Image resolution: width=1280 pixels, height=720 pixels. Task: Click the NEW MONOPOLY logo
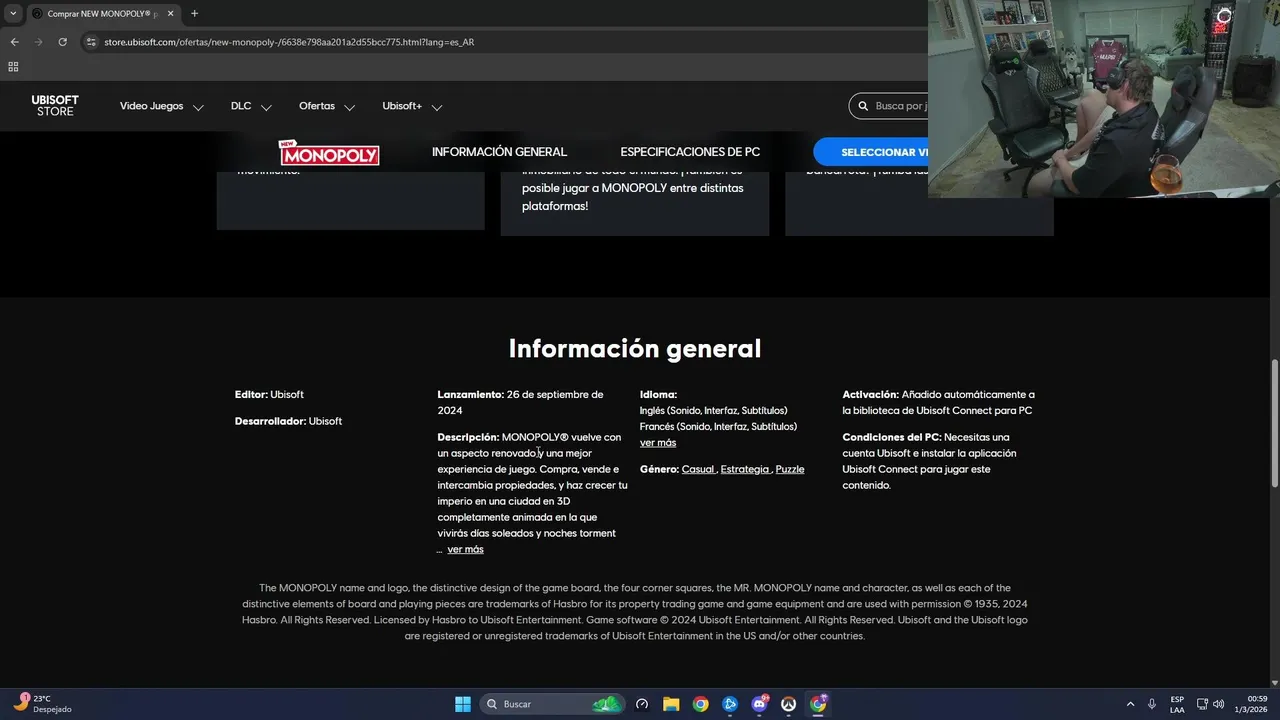click(329, 152)
